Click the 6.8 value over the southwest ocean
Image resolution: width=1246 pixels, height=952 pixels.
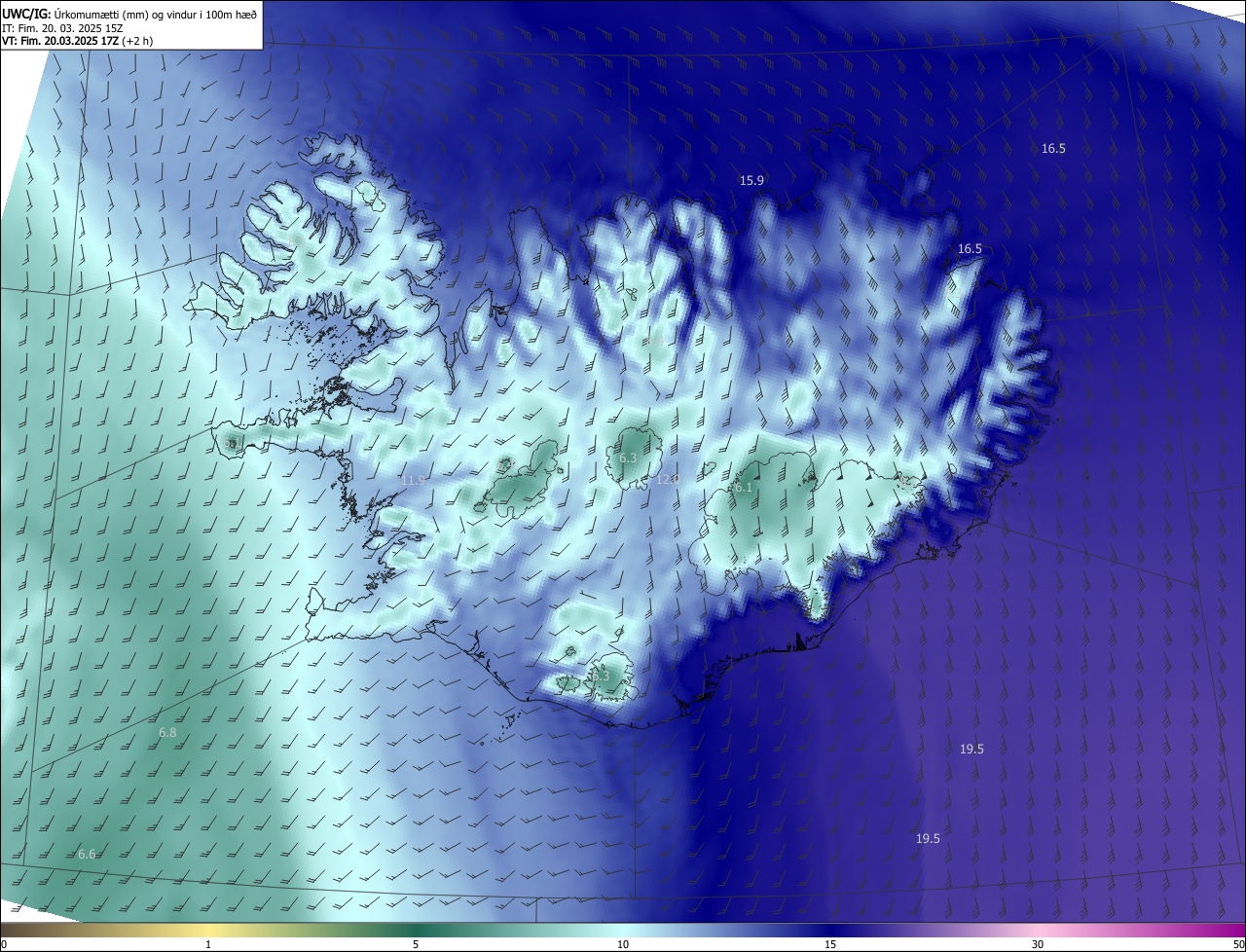click(x=167, y=732)
